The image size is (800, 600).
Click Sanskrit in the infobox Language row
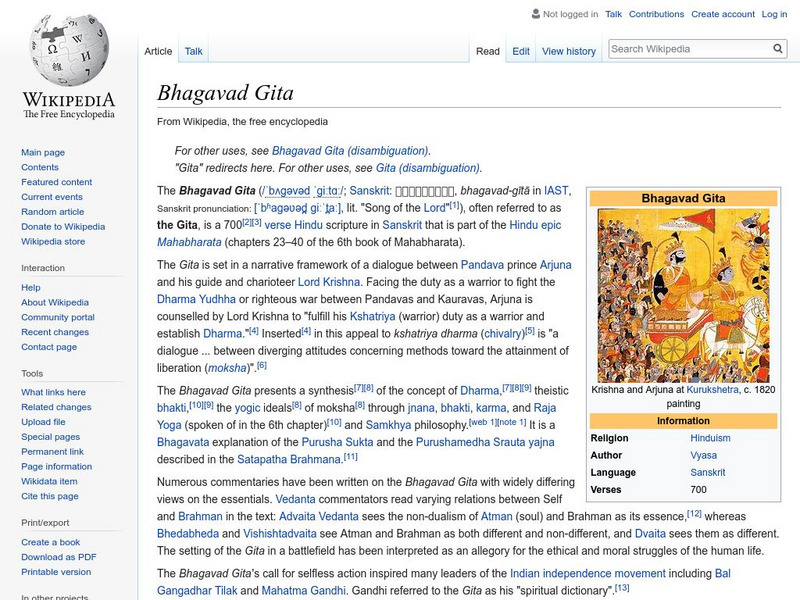[x=708, y=472]
